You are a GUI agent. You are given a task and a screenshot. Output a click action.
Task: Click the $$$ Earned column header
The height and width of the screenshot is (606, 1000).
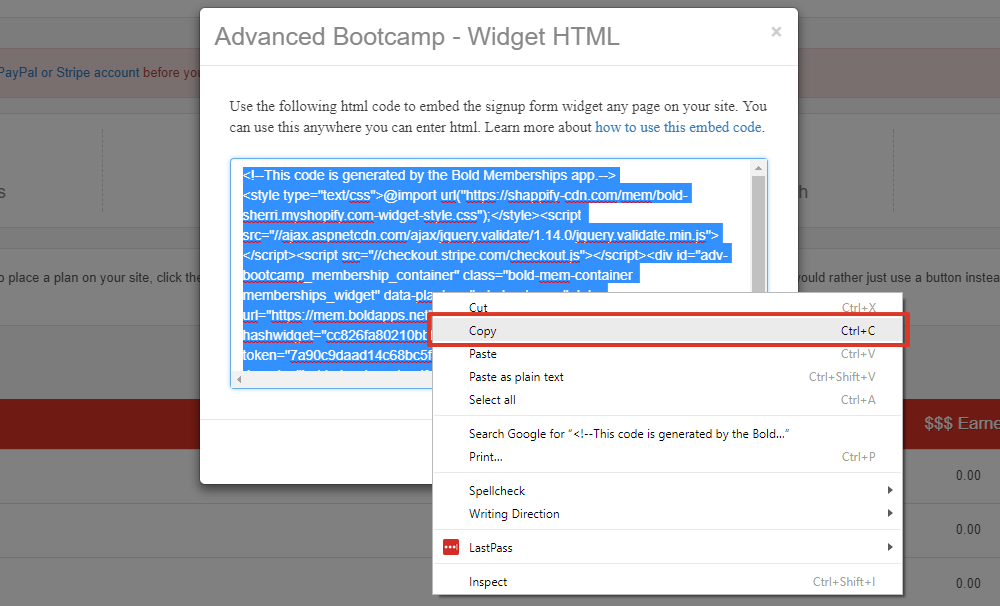point(962,423)
